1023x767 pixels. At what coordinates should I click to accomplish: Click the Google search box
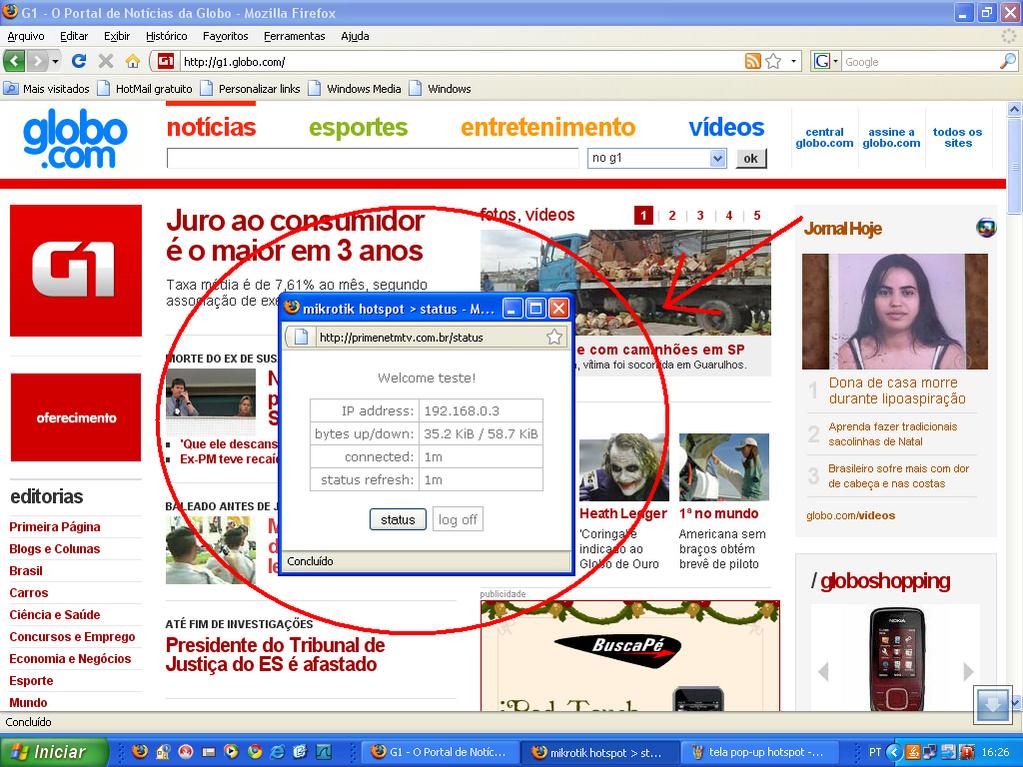[x=920, y=62]
